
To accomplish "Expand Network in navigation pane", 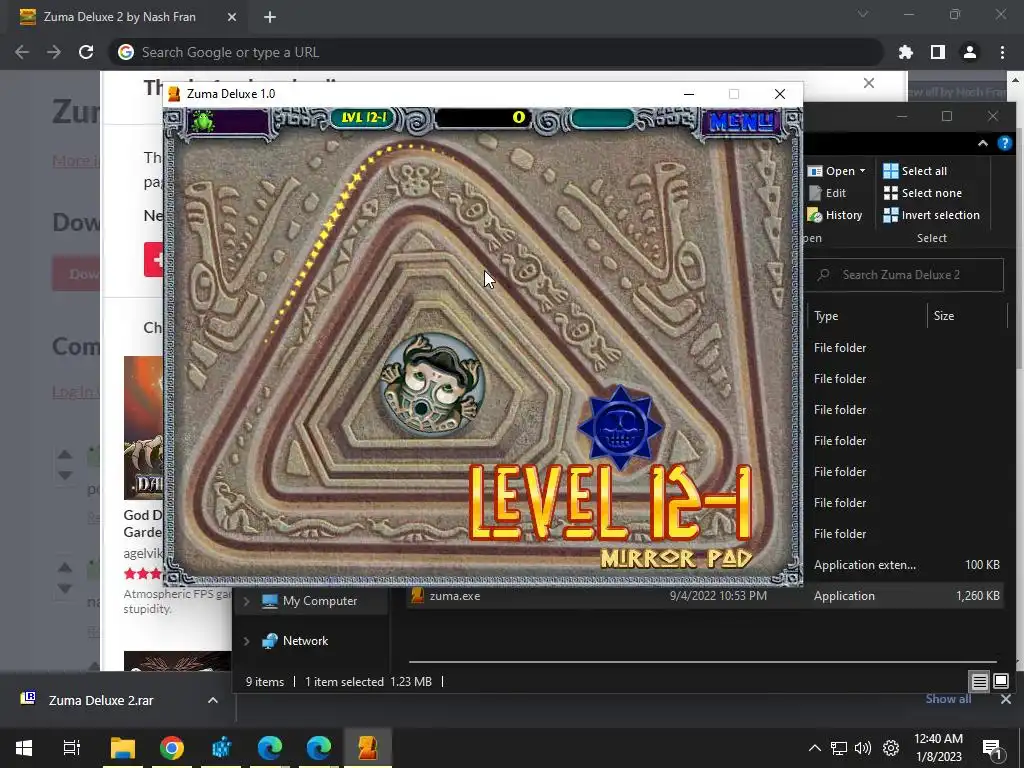I will pyautogui.click(x=247, y=641).
